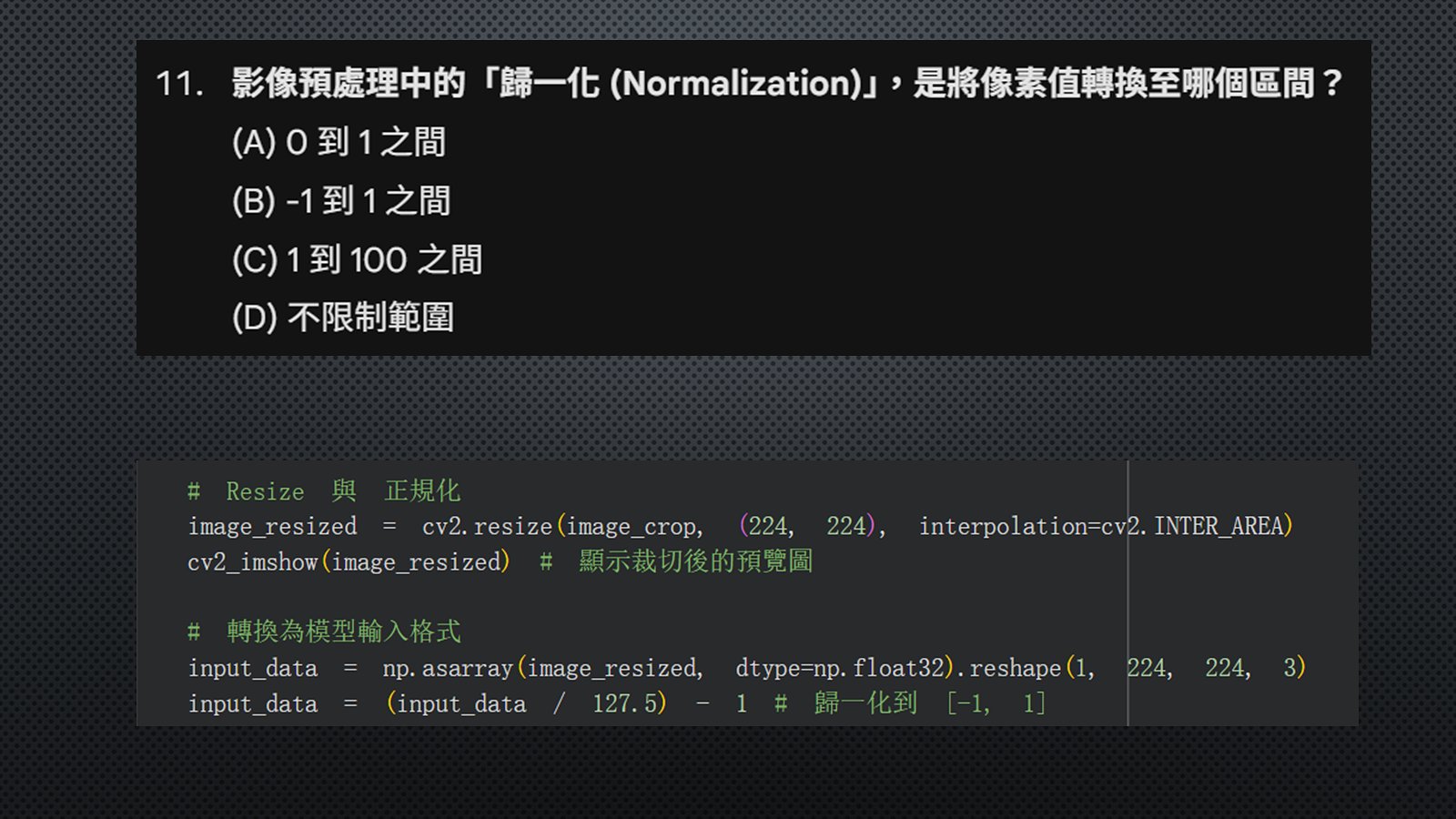Click the '# Resize 與 正規化' comment line
The image size is (1456, 819).
[324, 491]
